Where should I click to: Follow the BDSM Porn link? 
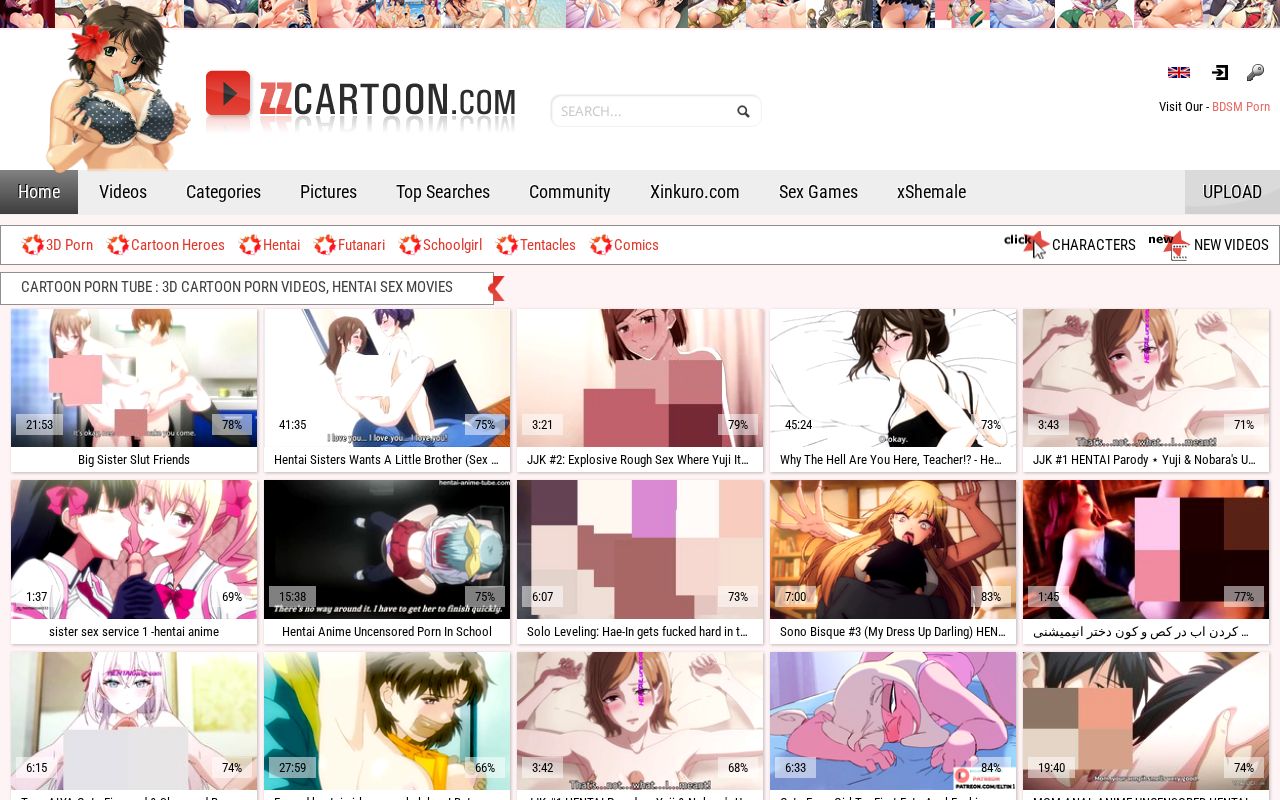[x=1241, y=107]
